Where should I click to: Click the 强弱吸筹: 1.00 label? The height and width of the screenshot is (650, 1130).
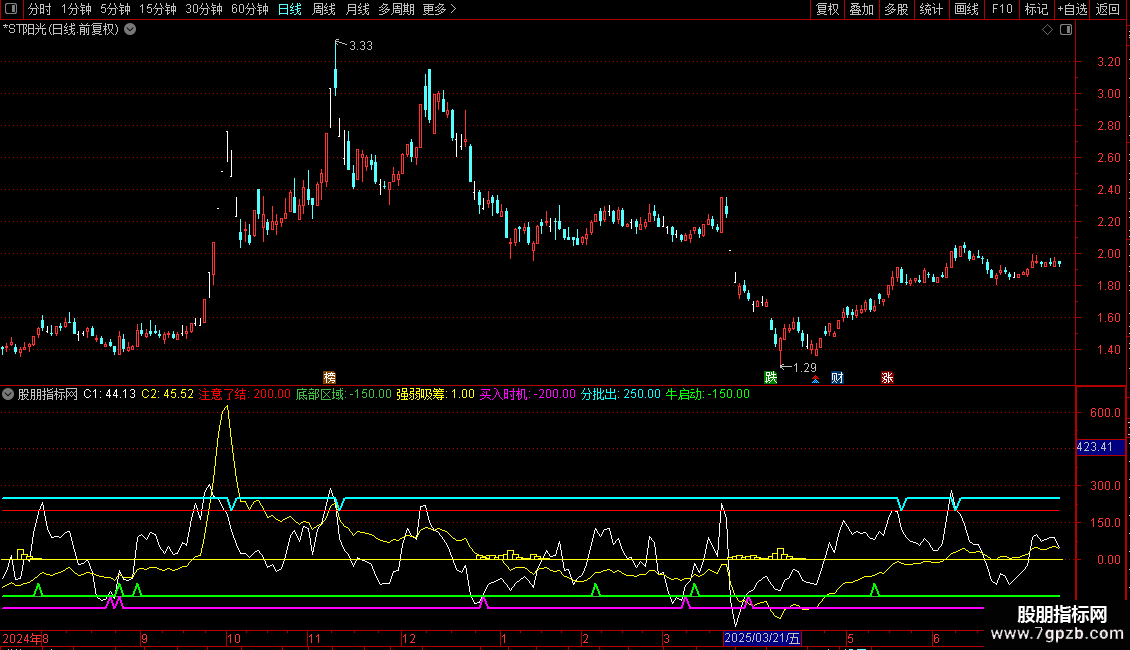(x=435, y=394)
